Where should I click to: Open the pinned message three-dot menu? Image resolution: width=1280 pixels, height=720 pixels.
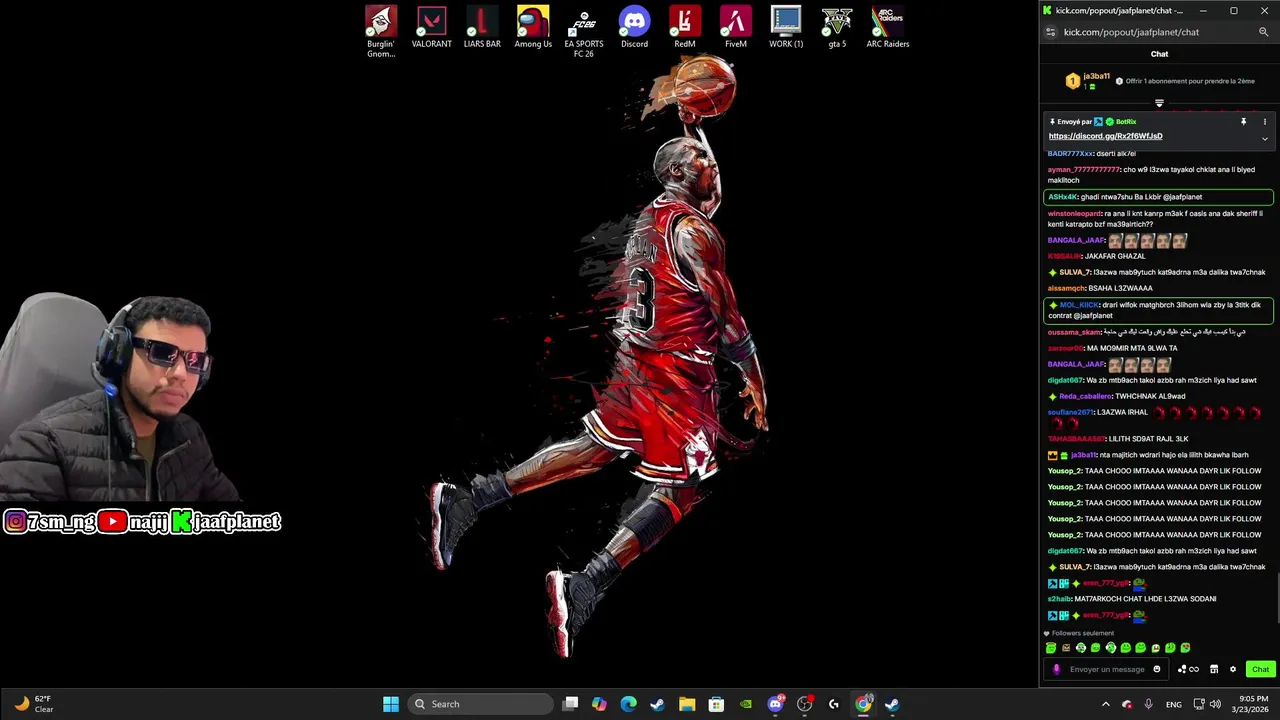point(1264,122)
